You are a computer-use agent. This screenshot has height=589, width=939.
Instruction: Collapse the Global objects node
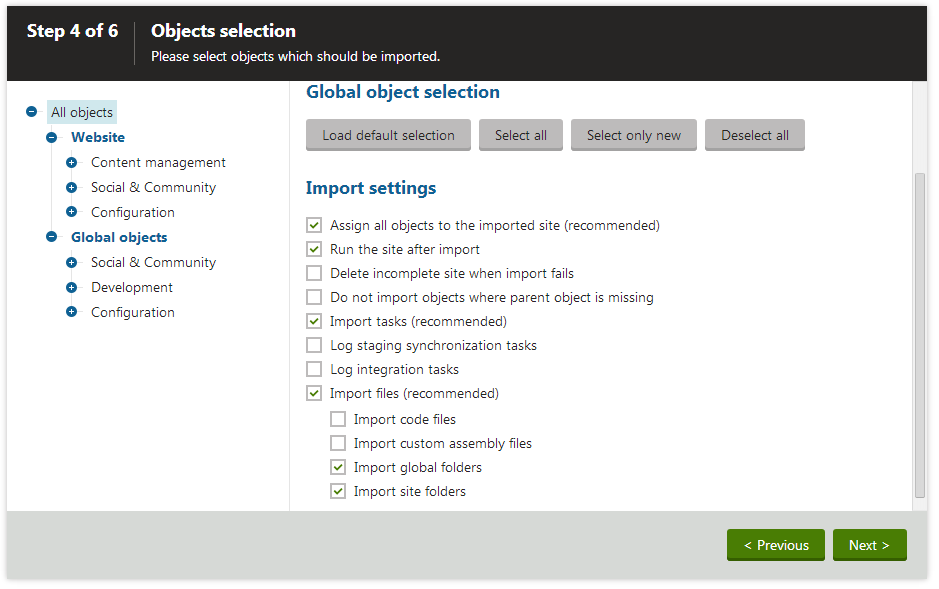52,237
